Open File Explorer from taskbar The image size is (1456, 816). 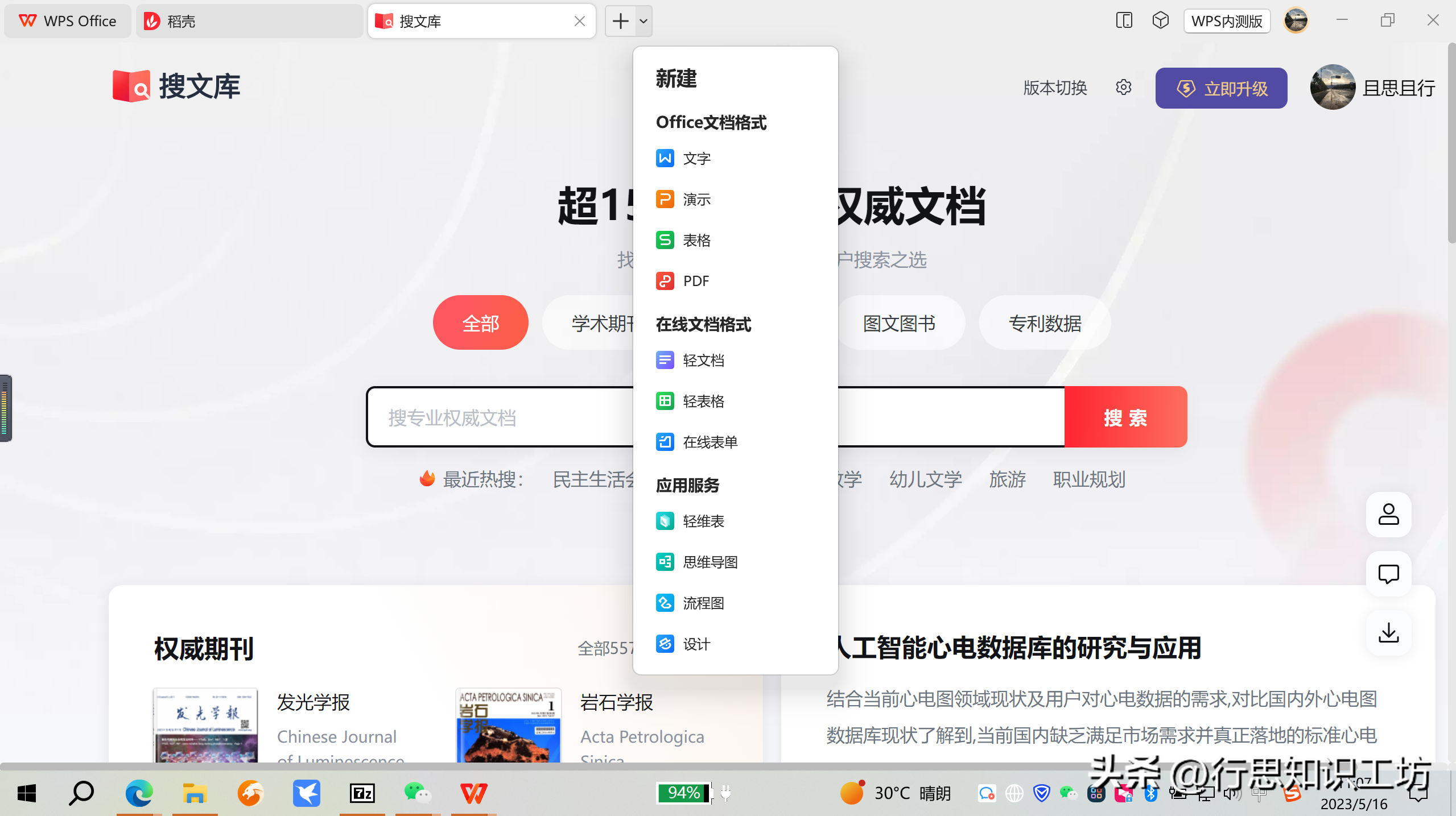194,793
